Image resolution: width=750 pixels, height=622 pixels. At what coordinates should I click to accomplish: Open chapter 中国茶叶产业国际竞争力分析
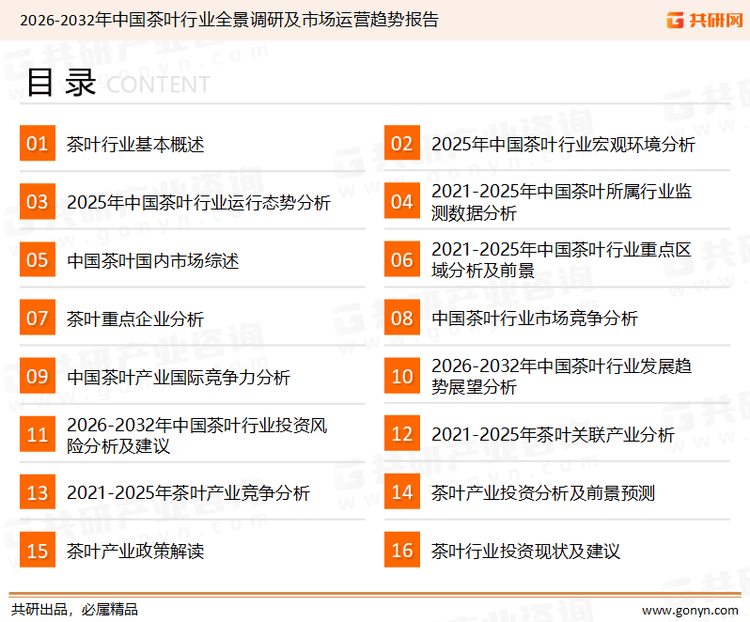(178, 377)
